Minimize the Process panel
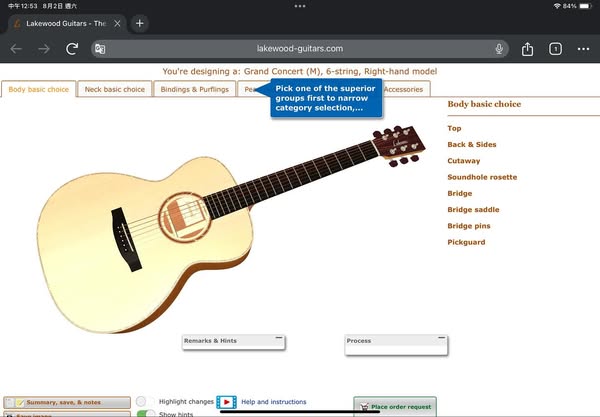The image size is (600, 417). coord(439,339)
